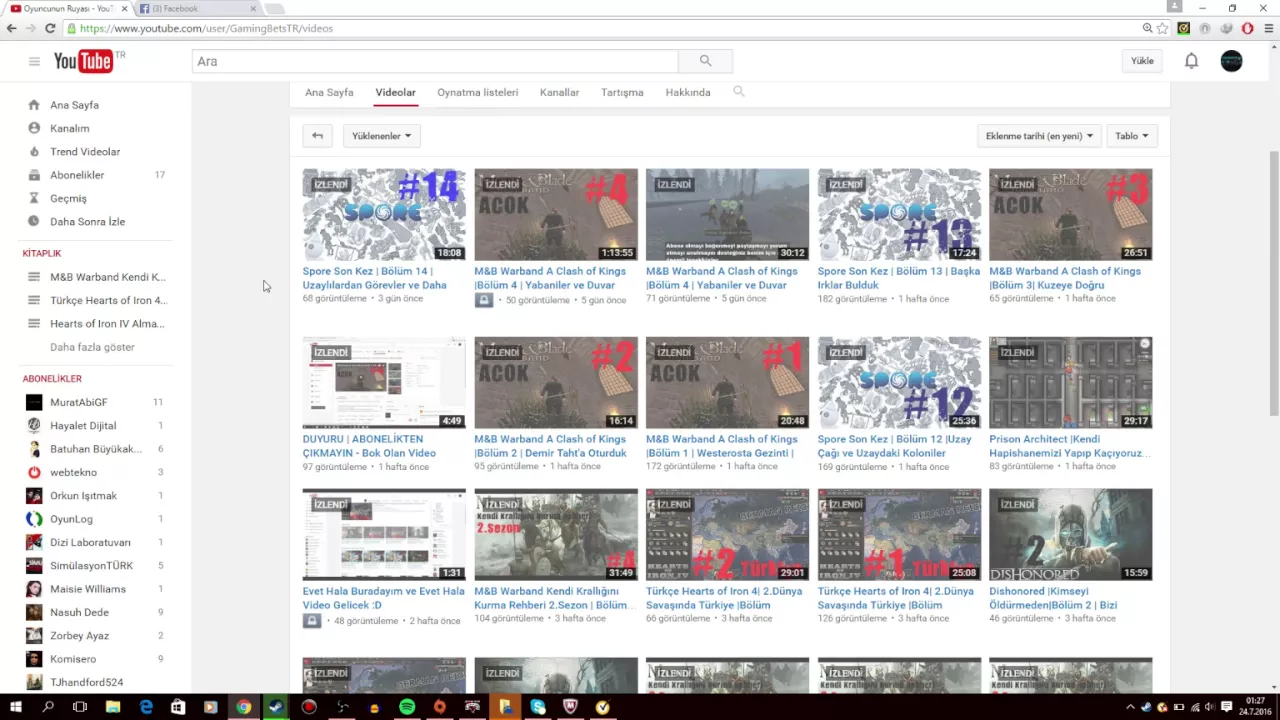Open Maisie Williams subscription channel

pos(87,589)
